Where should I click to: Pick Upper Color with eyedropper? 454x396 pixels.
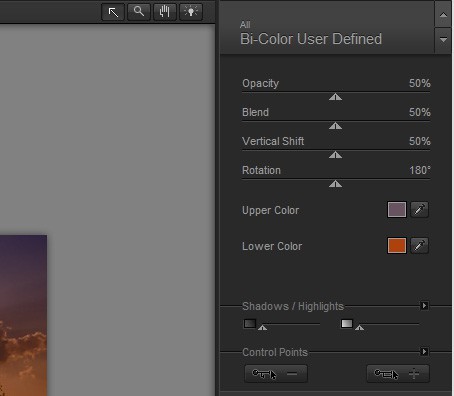419,210
